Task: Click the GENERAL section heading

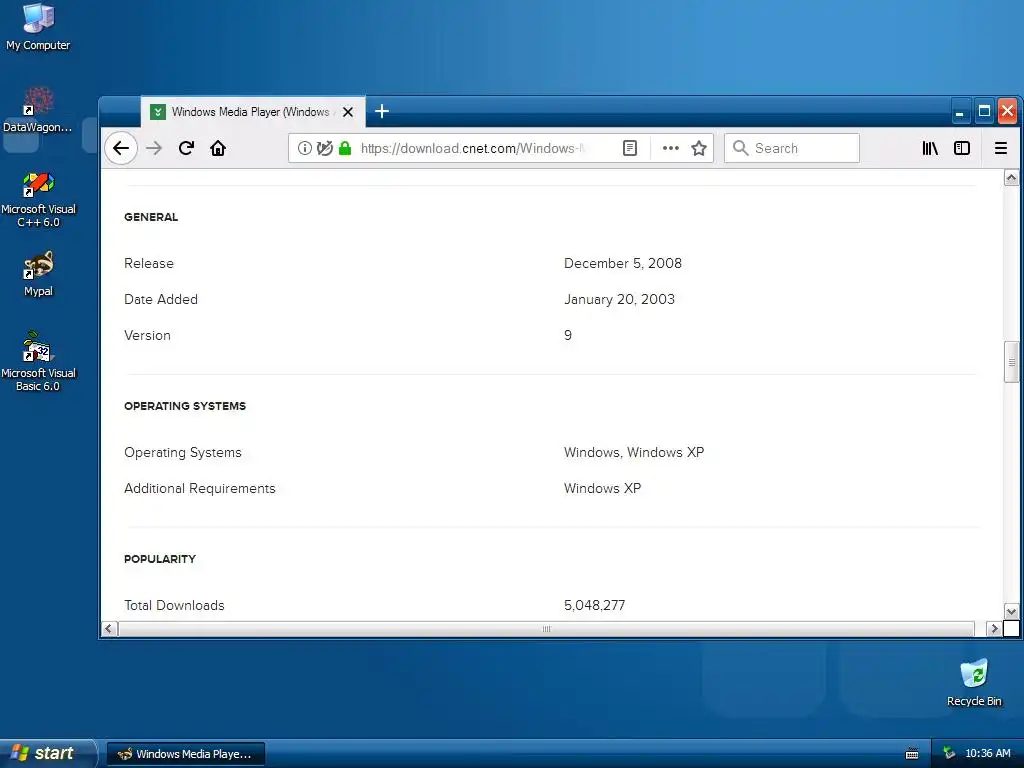Action: (151, 217)
